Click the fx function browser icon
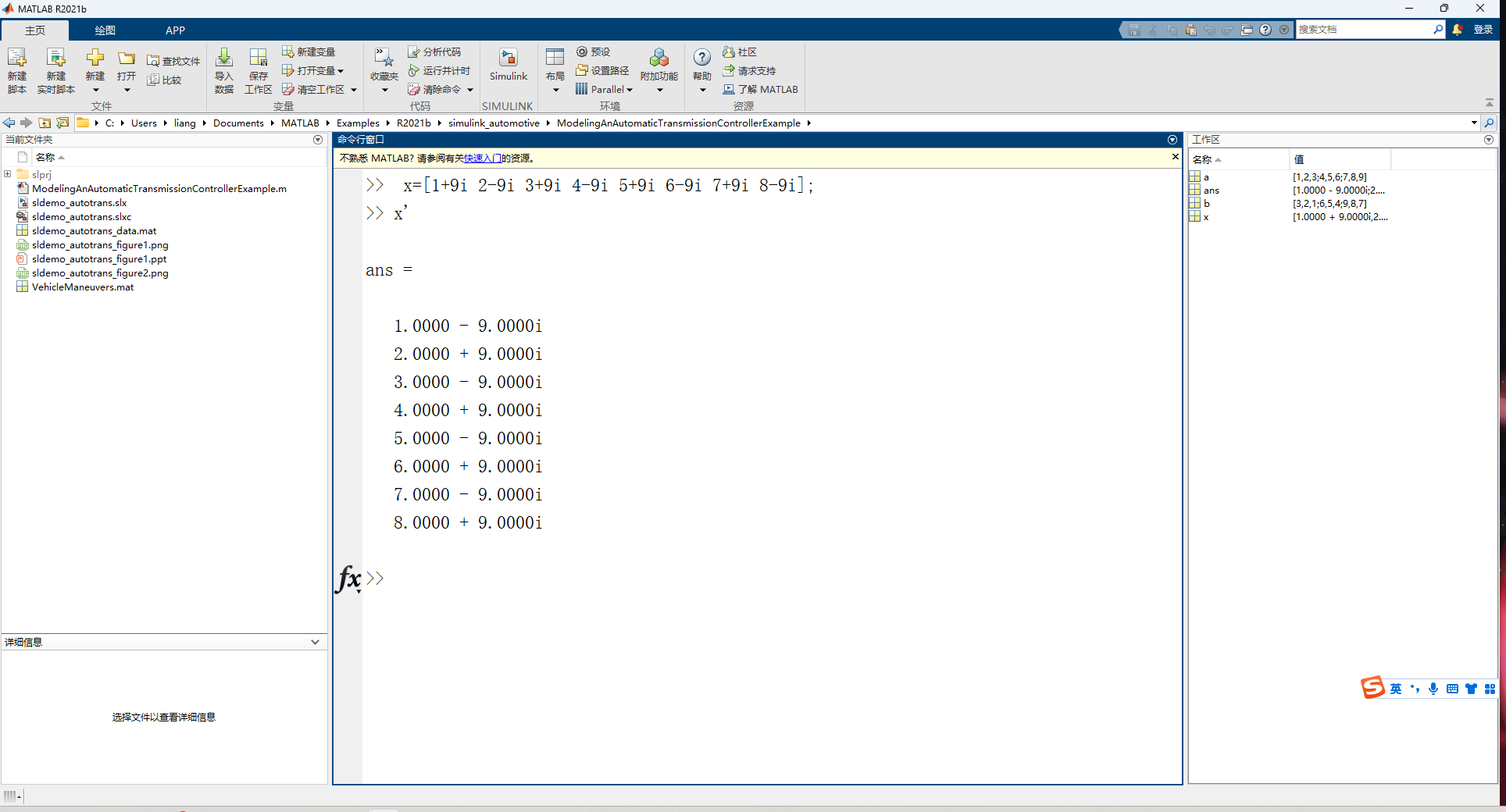Screen dimensions: 1506x812 point(348,579)
